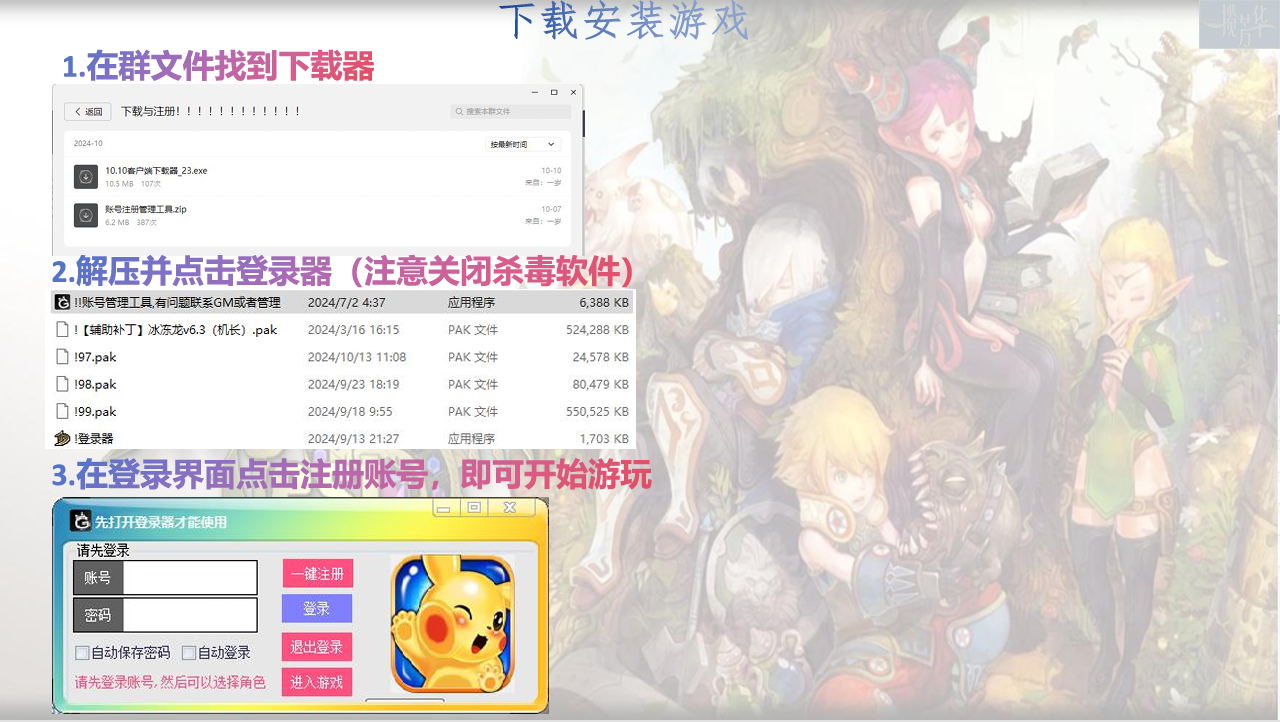Click the 账号管理工具 application icon

click(62, 302)
